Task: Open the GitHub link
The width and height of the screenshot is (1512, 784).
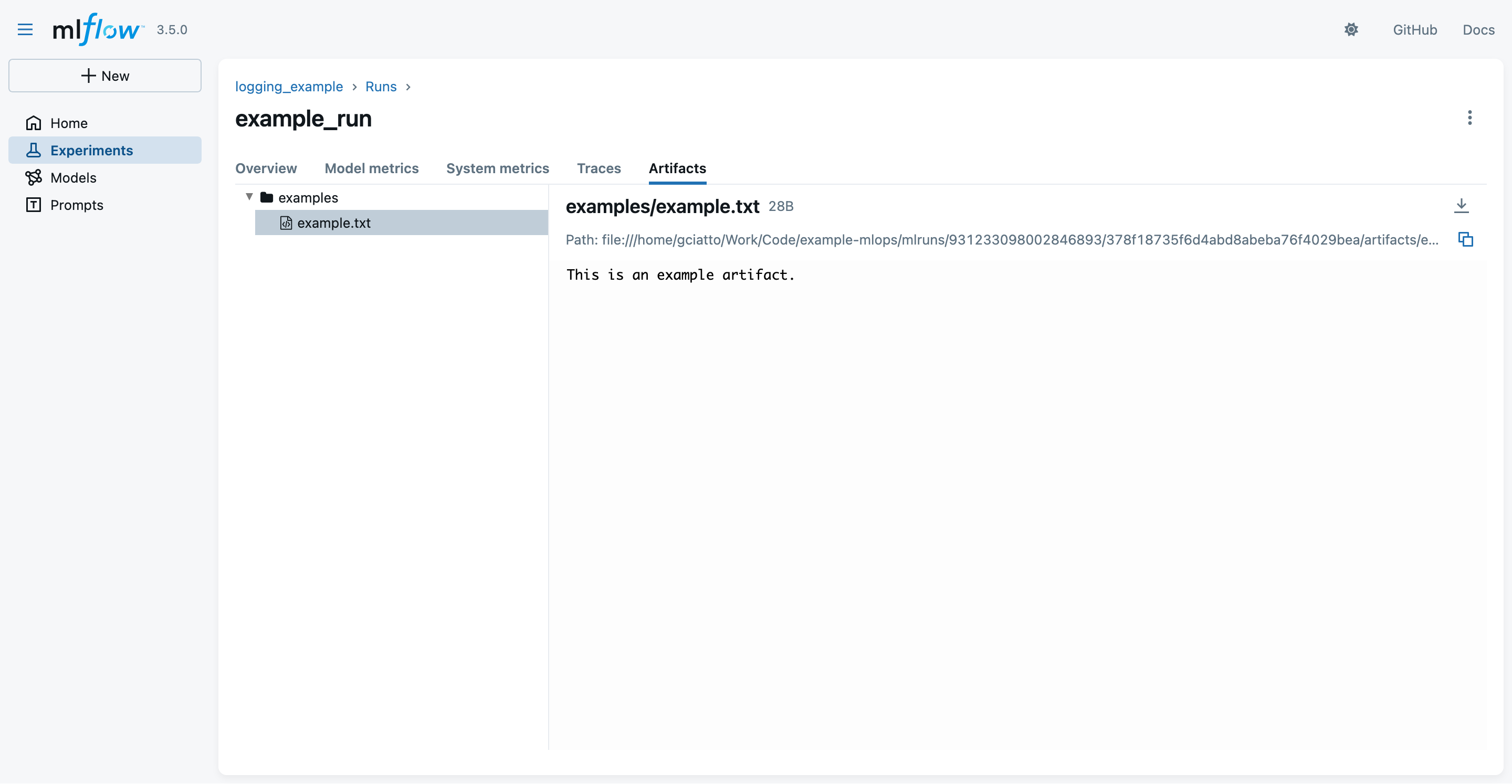Action: pyautogui.click(x=1414, y=29)
